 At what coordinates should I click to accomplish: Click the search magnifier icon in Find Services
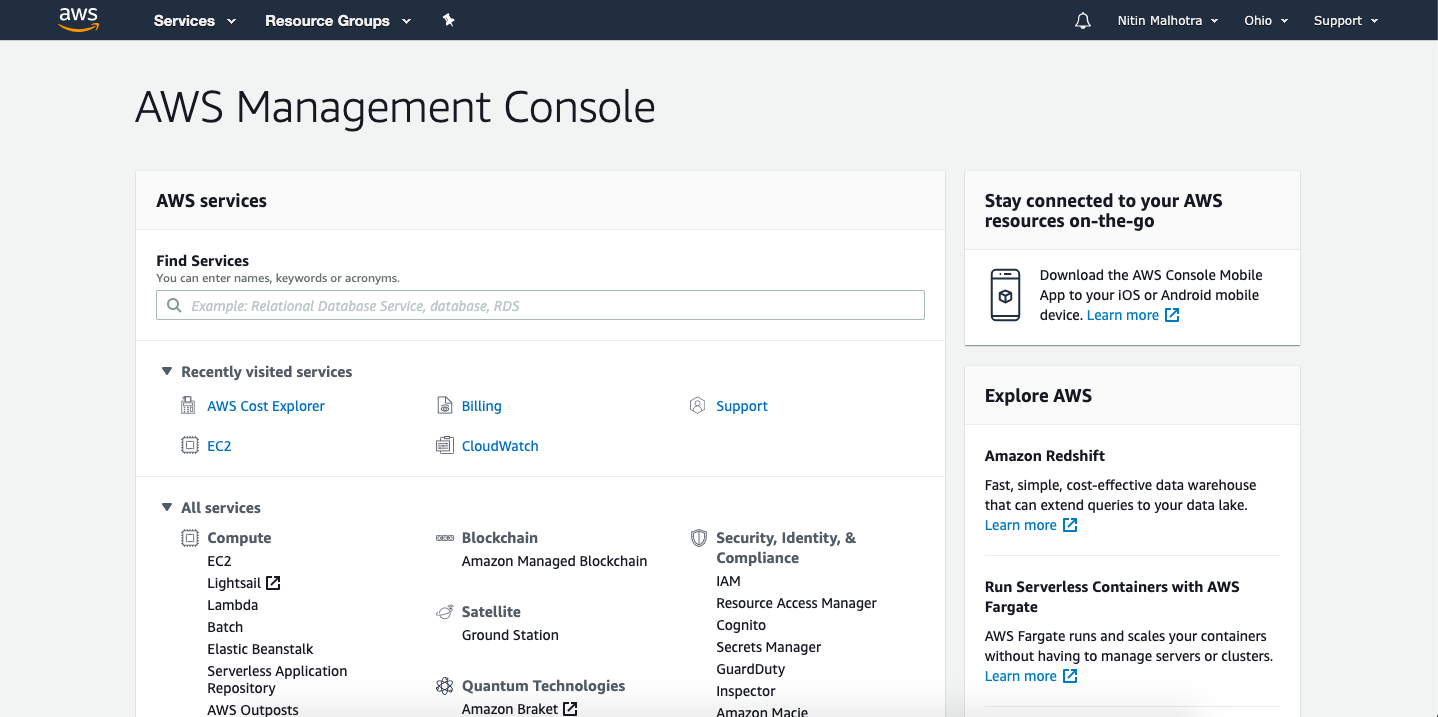pyautogui.click(x=174, y=305)
